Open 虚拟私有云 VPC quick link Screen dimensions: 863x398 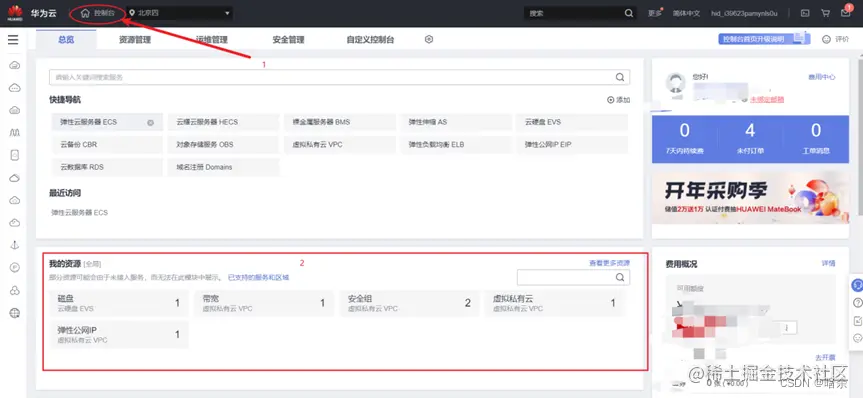(340, 145)
